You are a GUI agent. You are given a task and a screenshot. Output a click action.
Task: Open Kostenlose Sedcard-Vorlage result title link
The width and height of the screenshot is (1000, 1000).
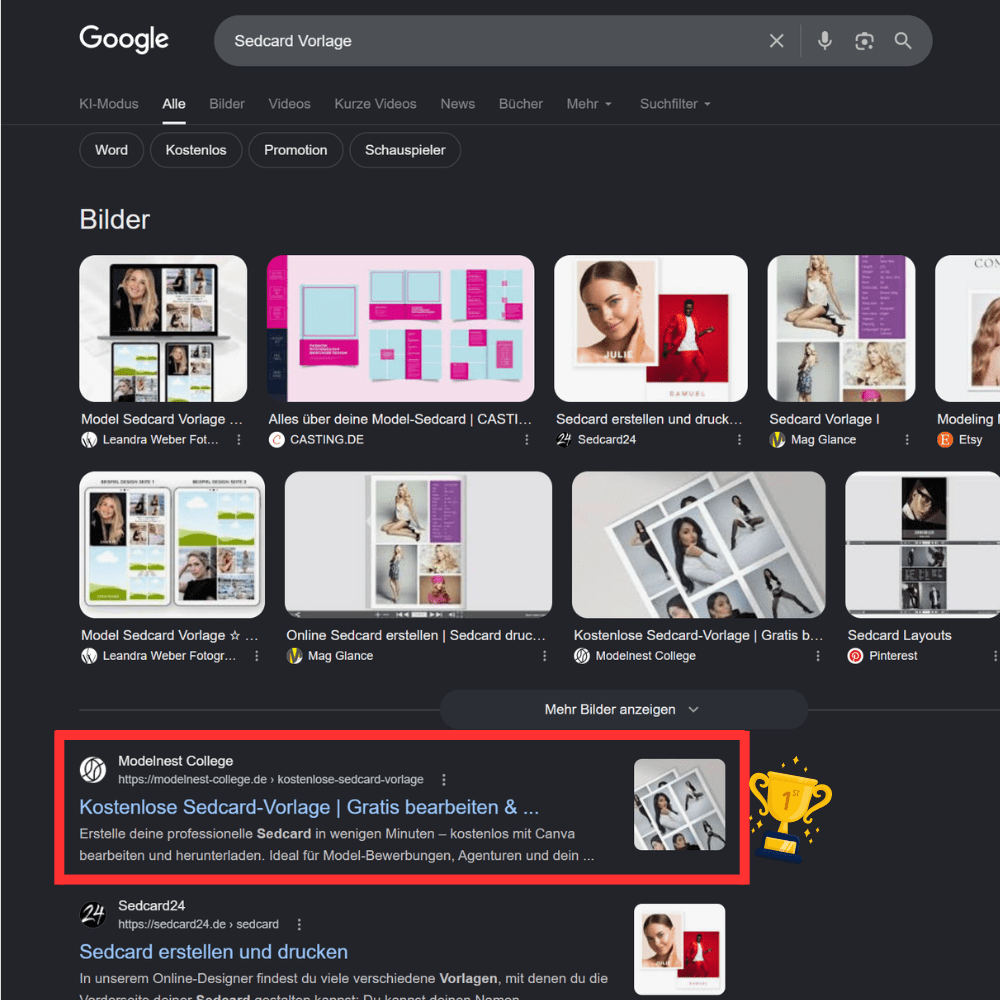tap(309, 807)
